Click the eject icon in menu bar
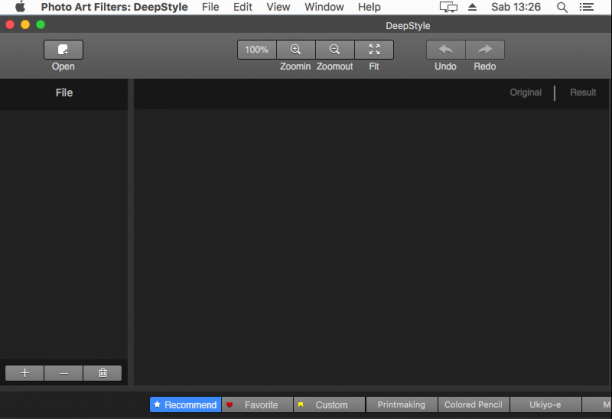The image size is (612, 419). click(x=472, y=7)
